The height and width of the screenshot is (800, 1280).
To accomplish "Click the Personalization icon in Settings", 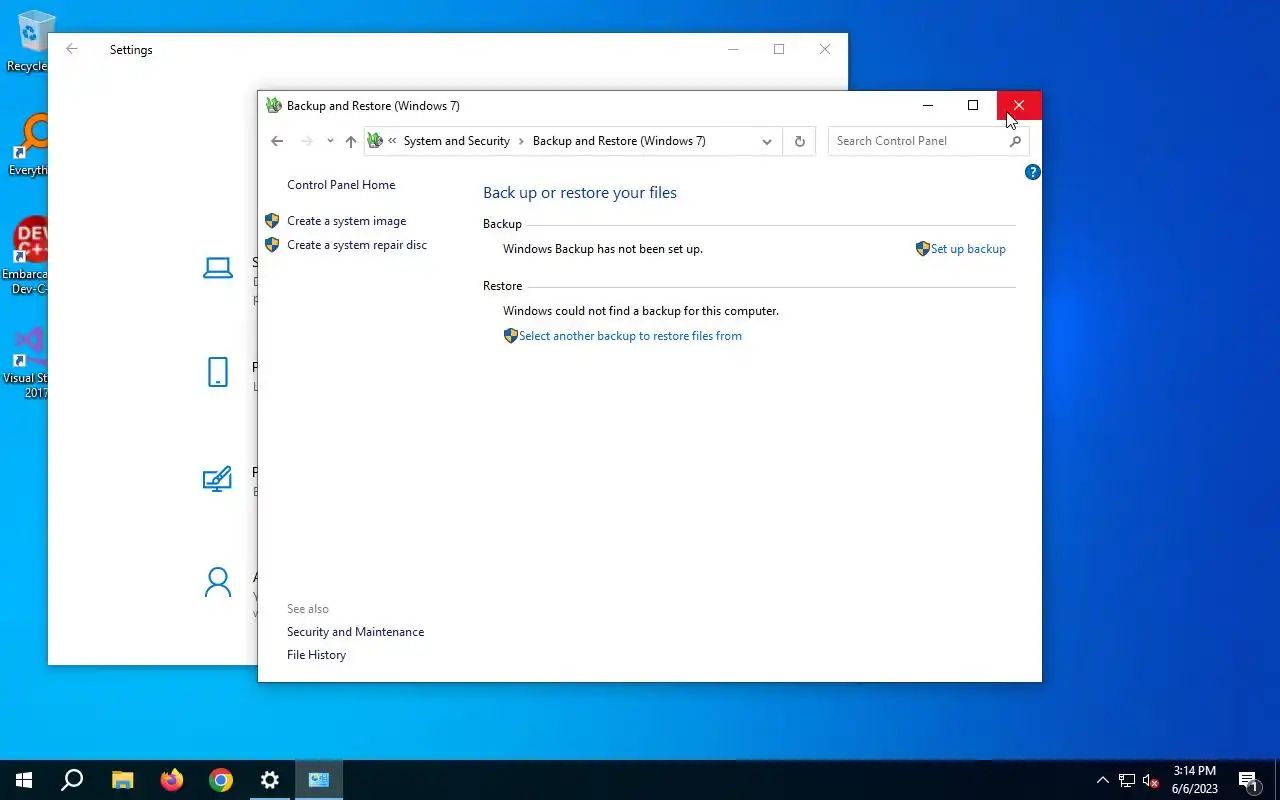I will coord(217,478).
